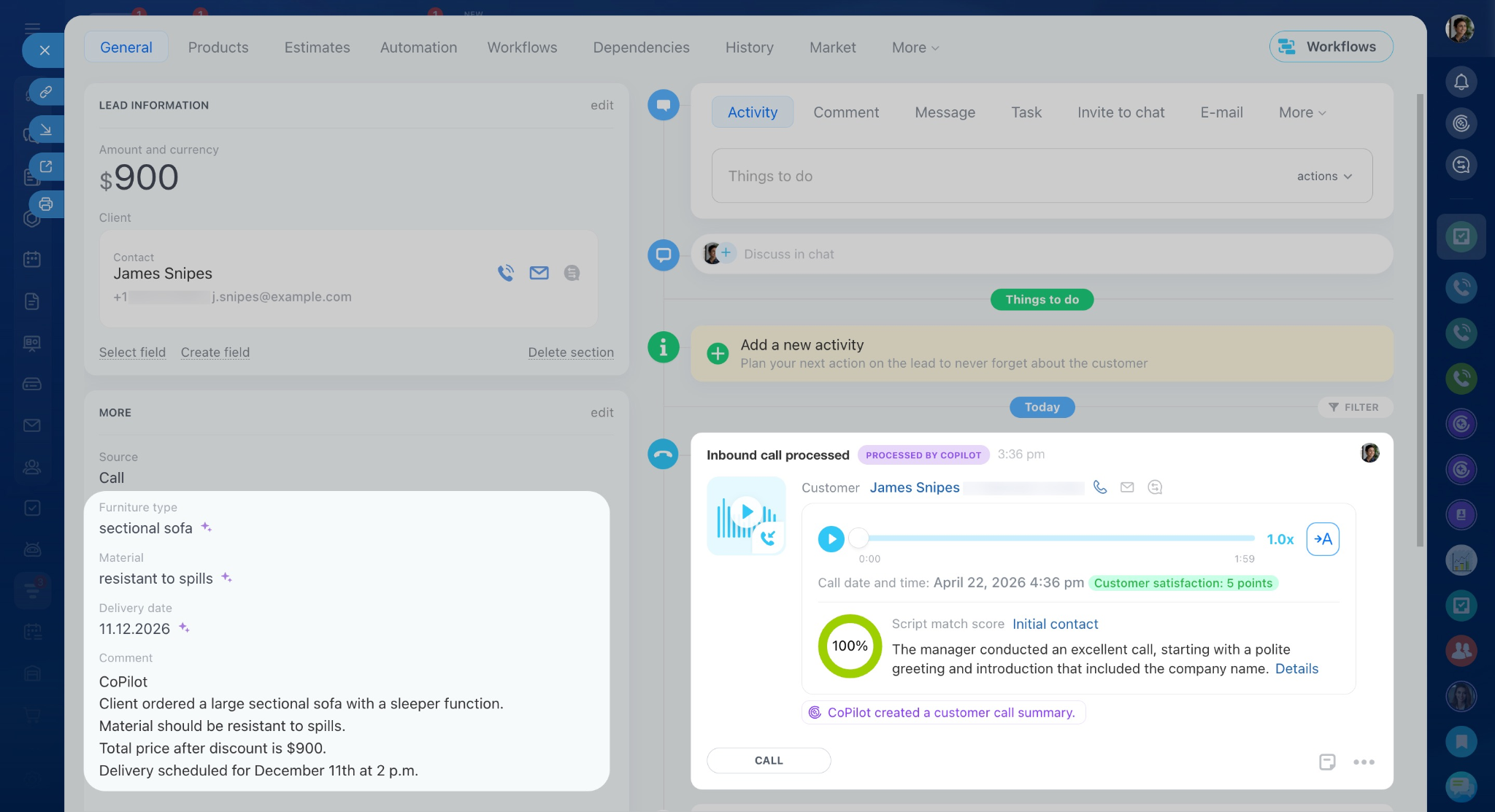
Task: Click the Select field link
Action: [132, 352]
